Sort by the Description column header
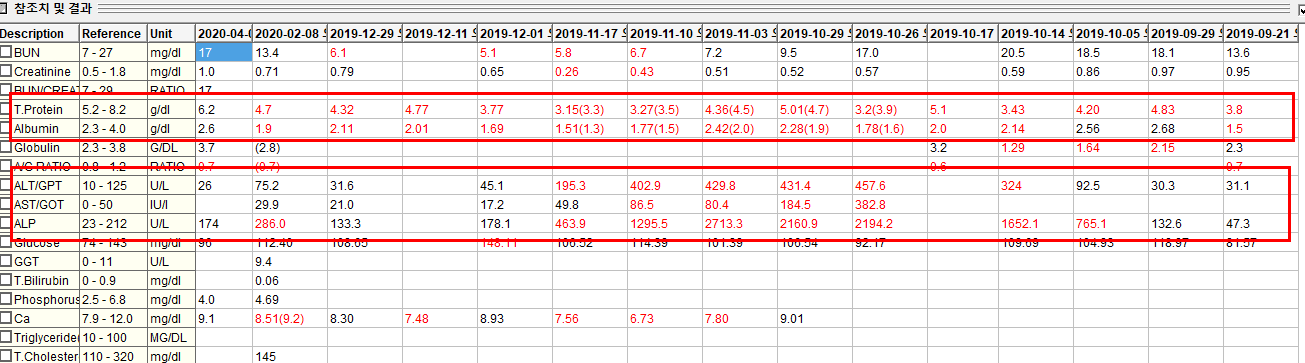 click(x=40, y=33)
